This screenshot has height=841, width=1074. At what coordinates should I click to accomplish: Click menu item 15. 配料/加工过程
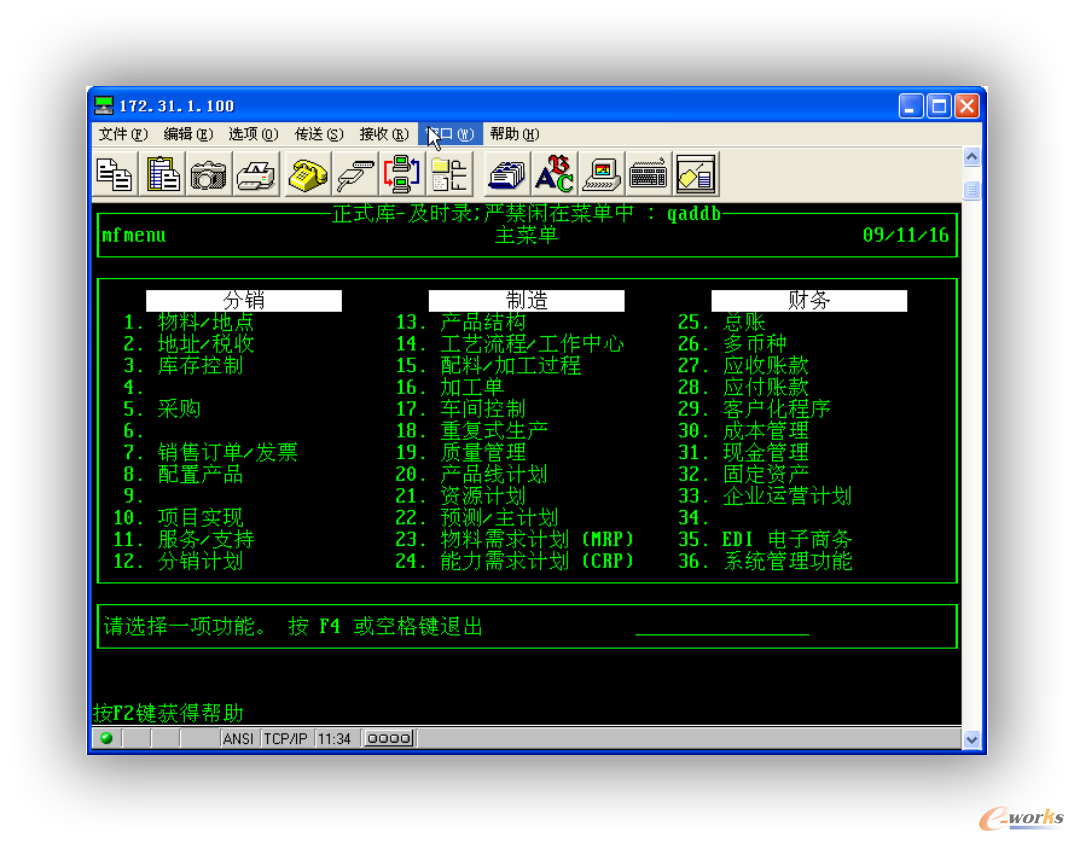[x=488, y=366]
